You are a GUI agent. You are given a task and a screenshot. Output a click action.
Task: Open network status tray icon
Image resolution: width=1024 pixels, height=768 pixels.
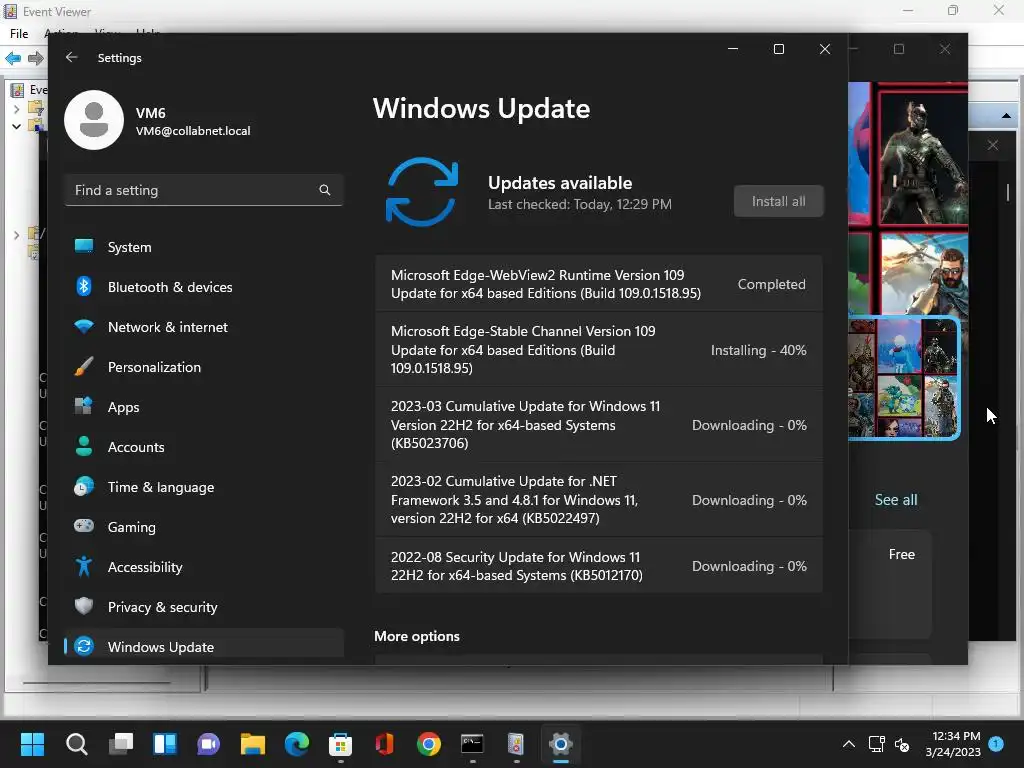click(x=876, y=744)
